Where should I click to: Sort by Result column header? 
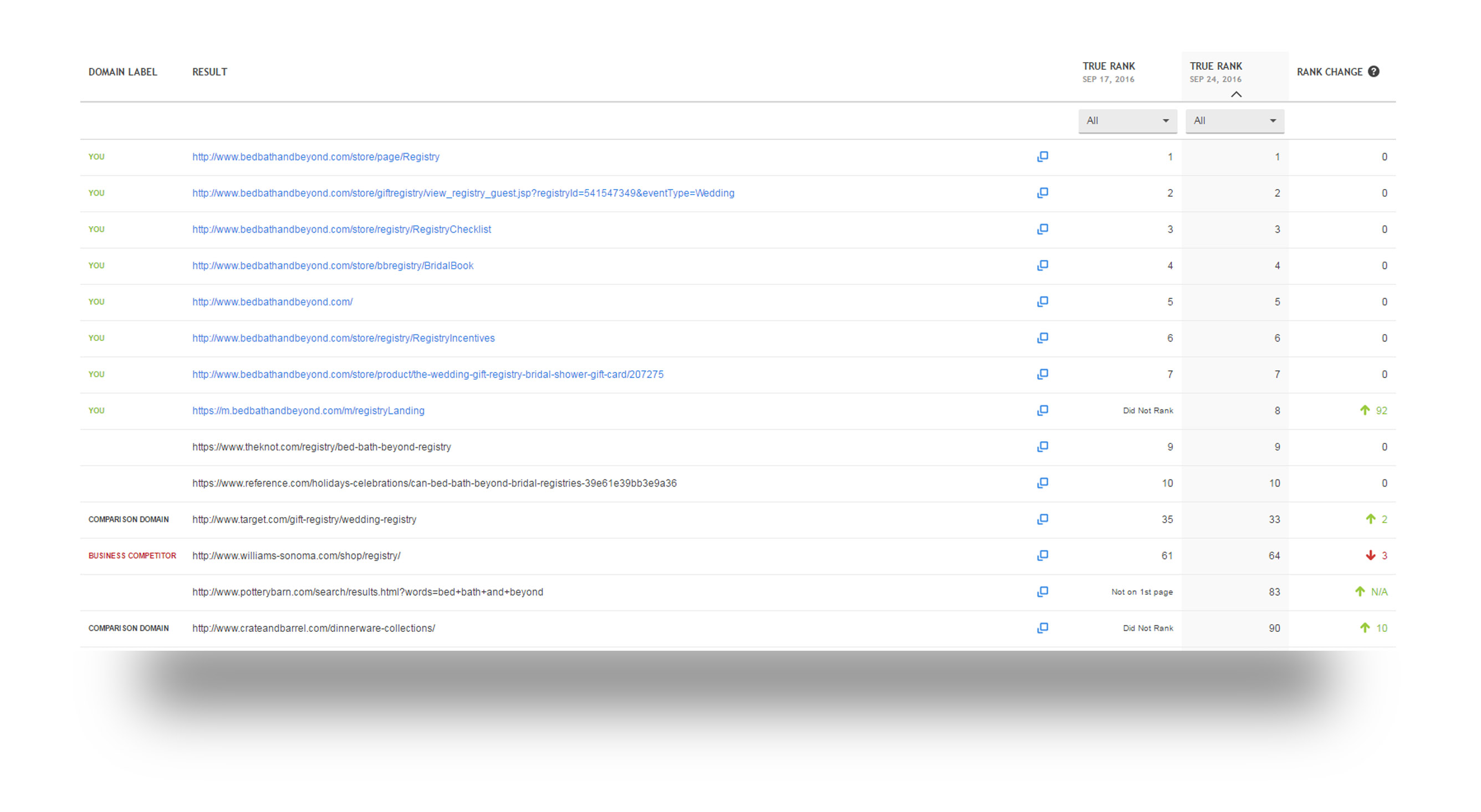(210, 72)
